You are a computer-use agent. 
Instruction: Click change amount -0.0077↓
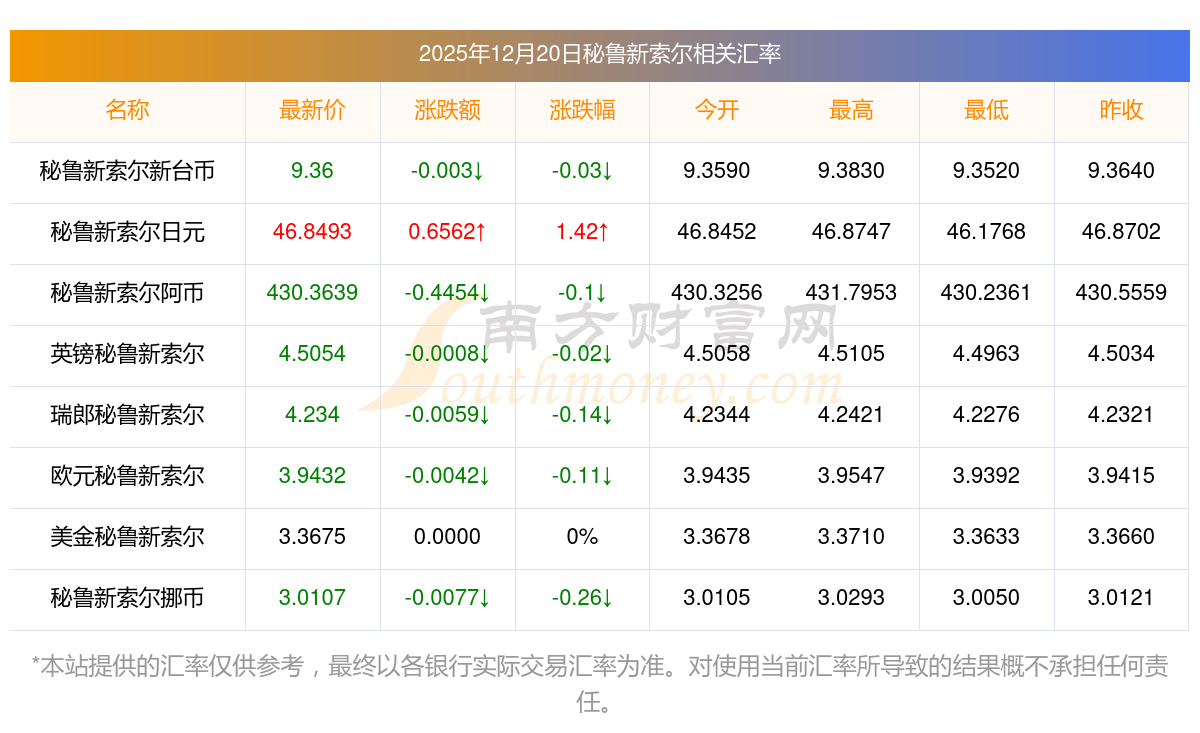447,598
